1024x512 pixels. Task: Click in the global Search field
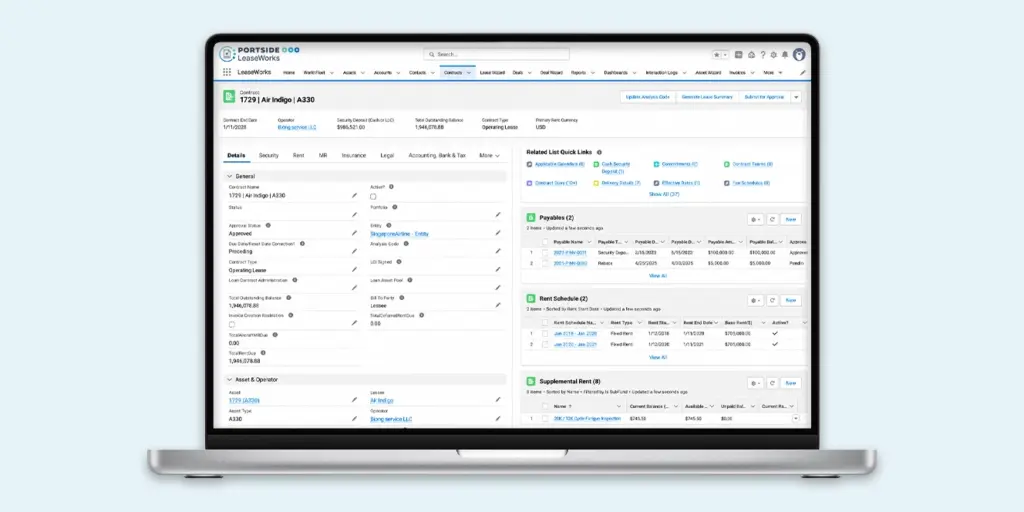(496, 54)
